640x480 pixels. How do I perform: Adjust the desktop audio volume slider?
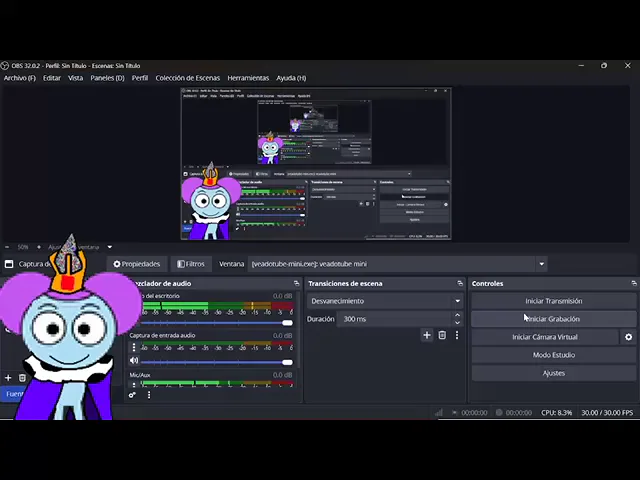pos(217,323)
